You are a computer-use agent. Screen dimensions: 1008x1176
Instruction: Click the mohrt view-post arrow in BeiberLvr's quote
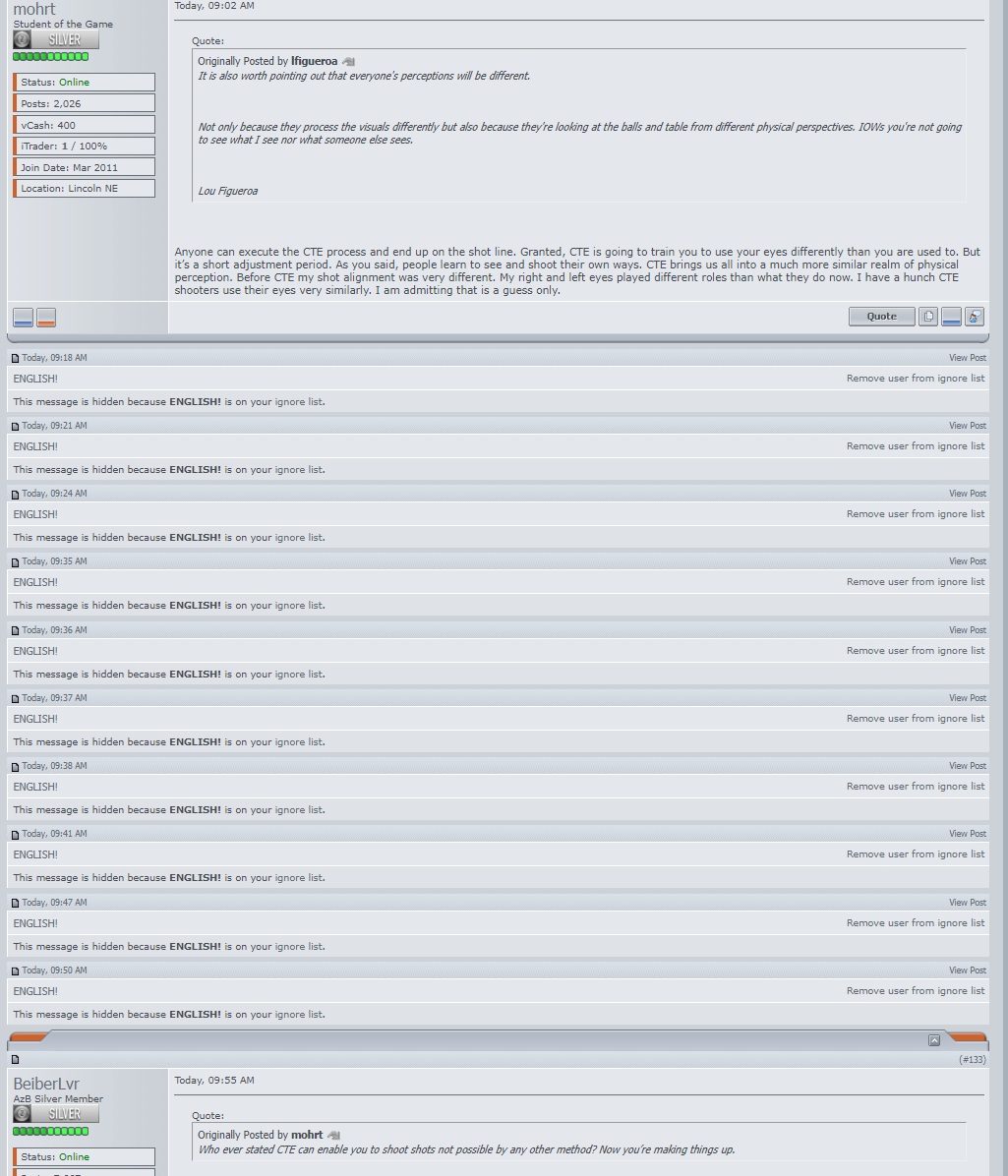tap(333, 1136)
